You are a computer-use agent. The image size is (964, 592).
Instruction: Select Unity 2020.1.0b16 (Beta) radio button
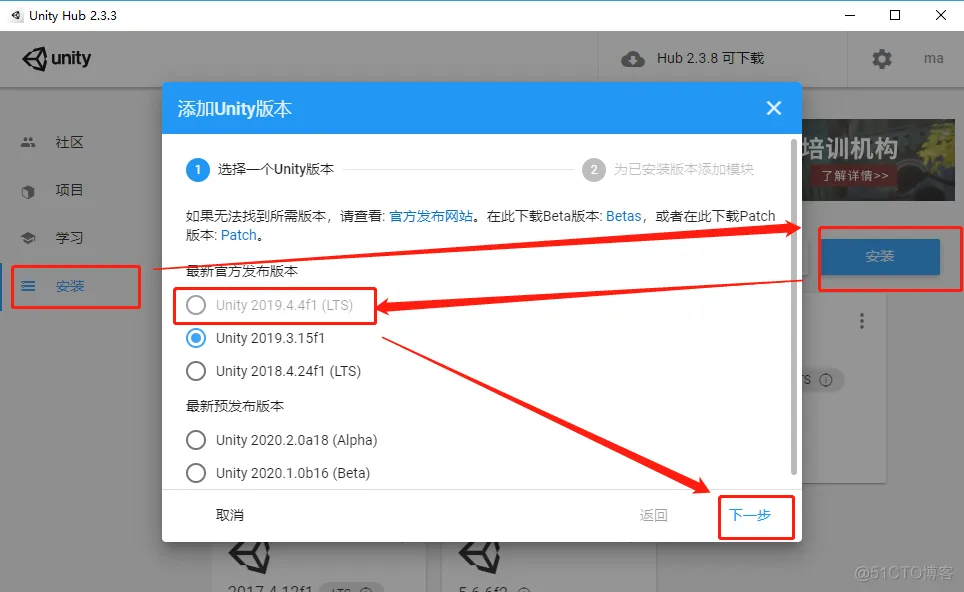(196, 473)
